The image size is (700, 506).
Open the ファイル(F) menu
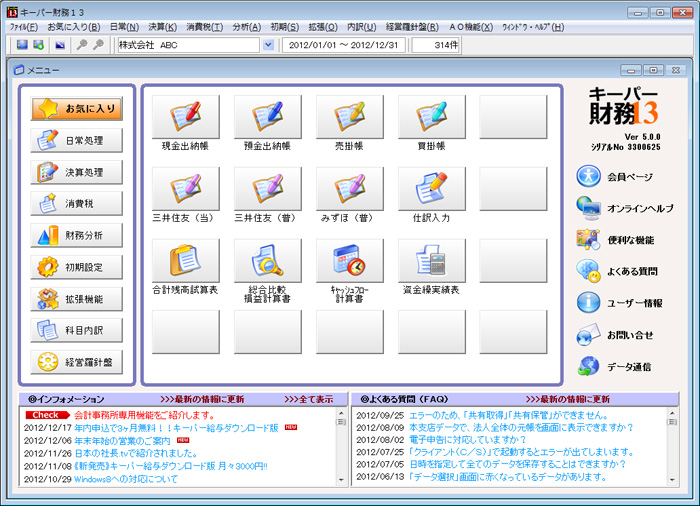click(24, 27)
